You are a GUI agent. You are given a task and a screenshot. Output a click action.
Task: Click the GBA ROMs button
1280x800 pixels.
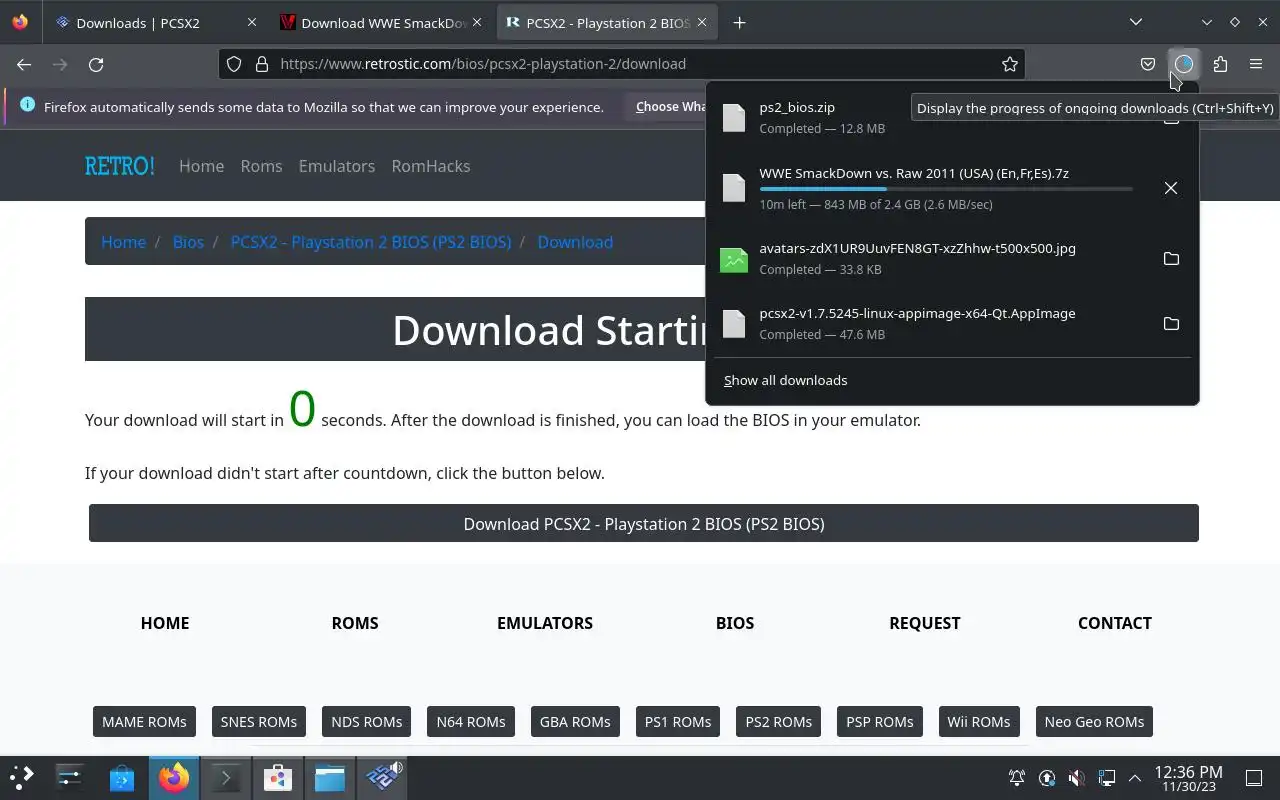pyautogui.click(x=575, y=722)
